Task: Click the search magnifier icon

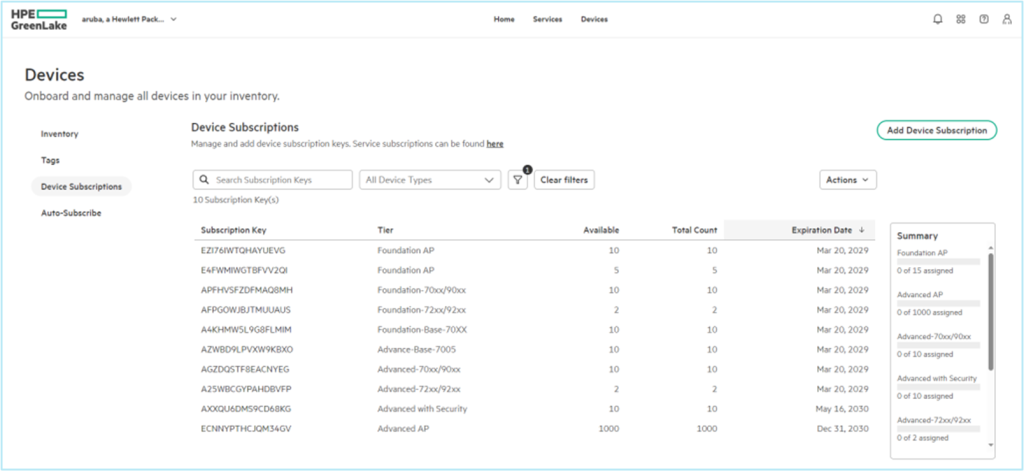Action: pos(204,180)
